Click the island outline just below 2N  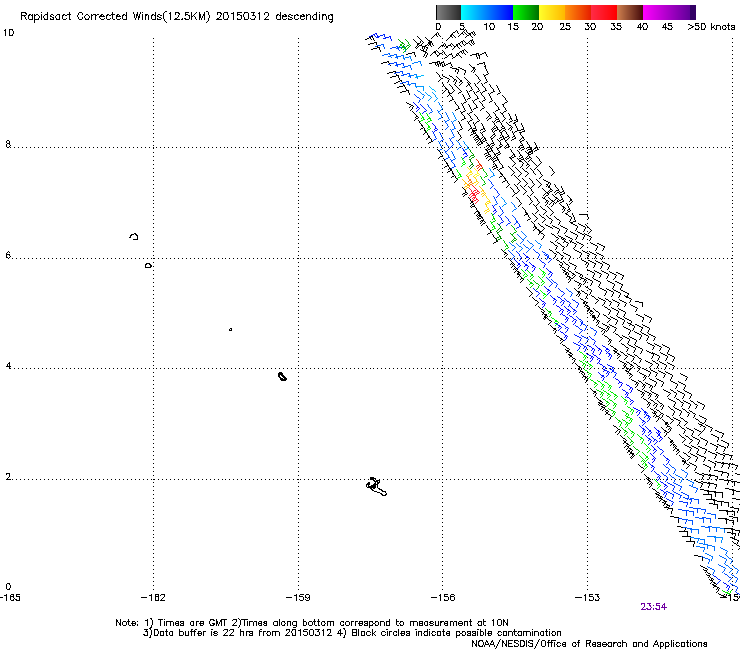376,487
